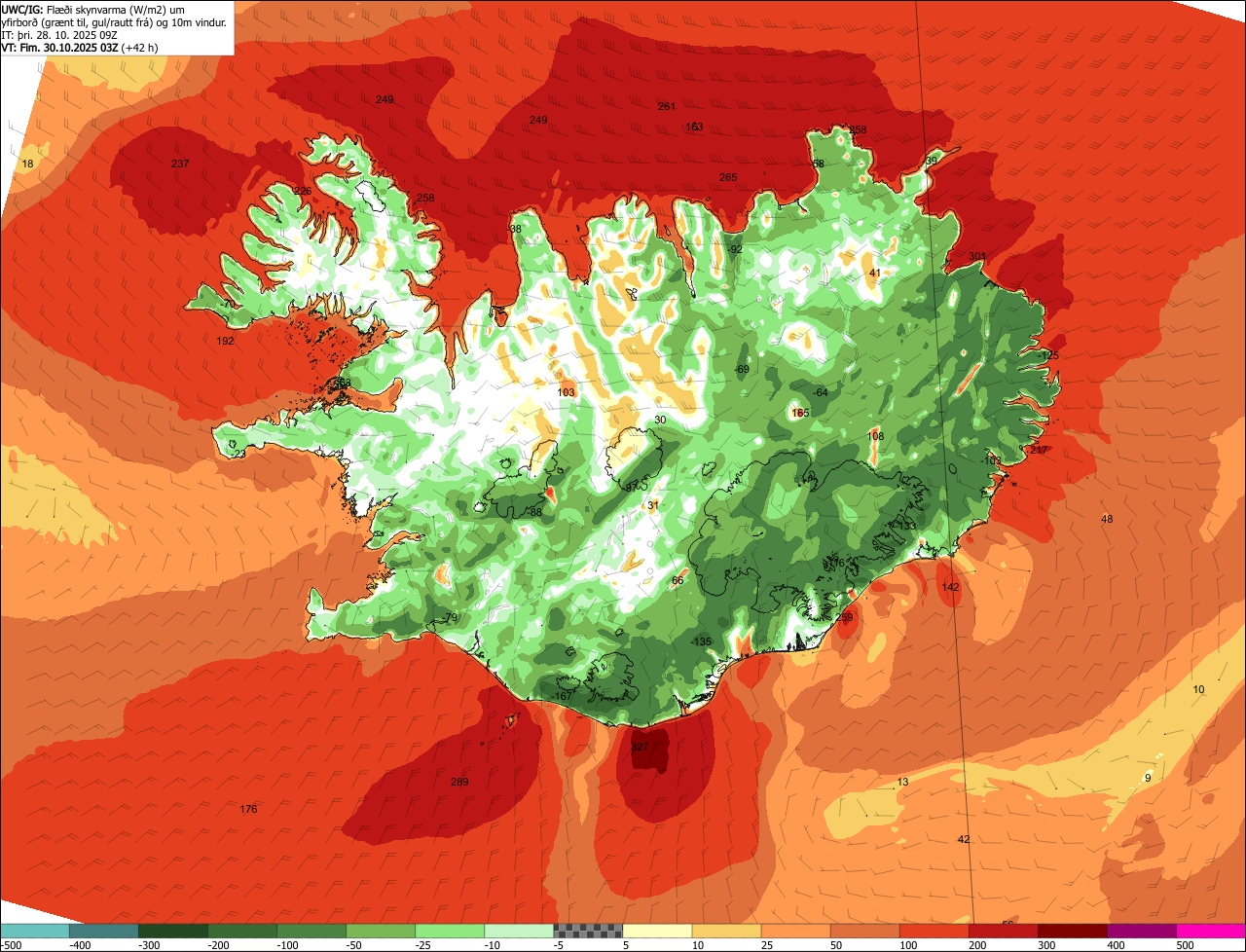Viewport: 1246px width, 952px height.
Task: Click the legend swatch between -400 and -300
Action: click(x=103, y=931)
